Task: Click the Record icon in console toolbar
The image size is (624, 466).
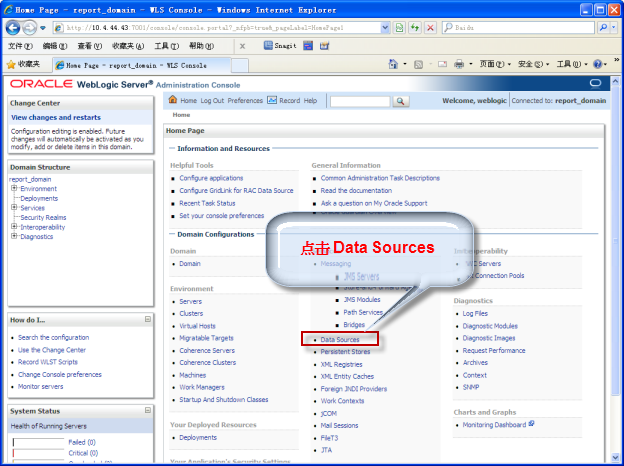Action: click(x=272, y=100)
